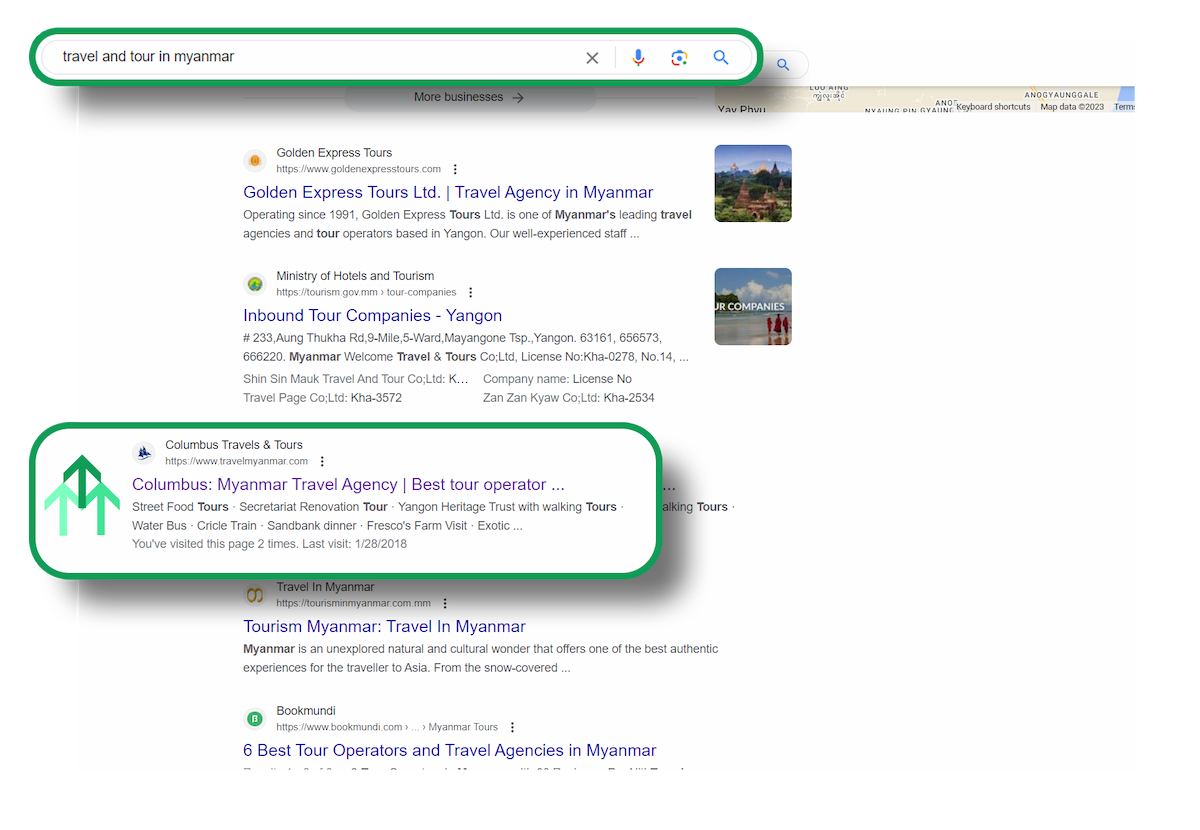Image resolution: width=1200 pixels, height=830 pixels.
Task: Click the Golden Express Tours site name
Action: click(334, 153)
